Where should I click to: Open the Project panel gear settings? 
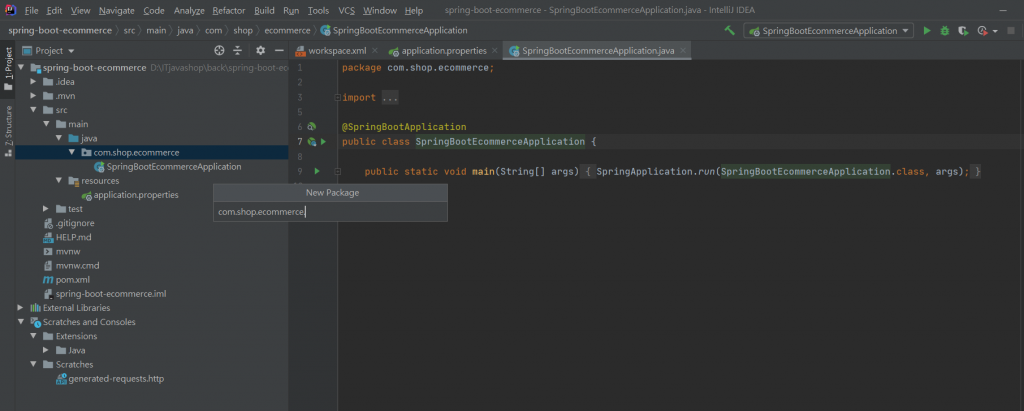point(261,50)
